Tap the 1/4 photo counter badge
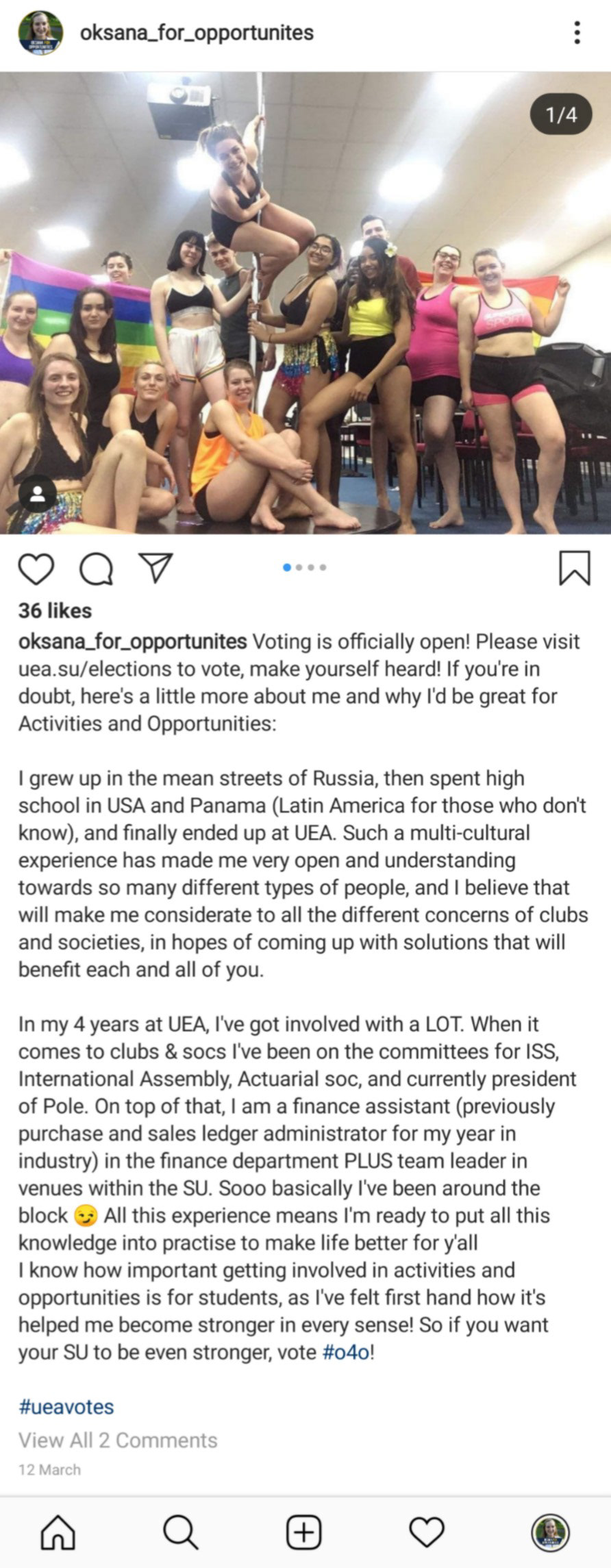This screenshot has height=1568, width=611. coord(561,114)
